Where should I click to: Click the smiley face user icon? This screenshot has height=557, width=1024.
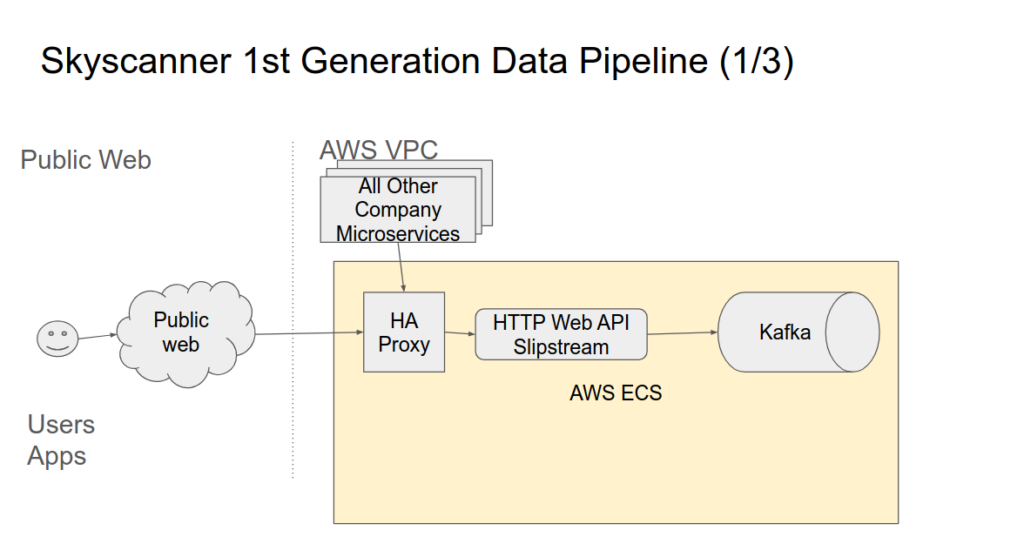tap(57, 339)
